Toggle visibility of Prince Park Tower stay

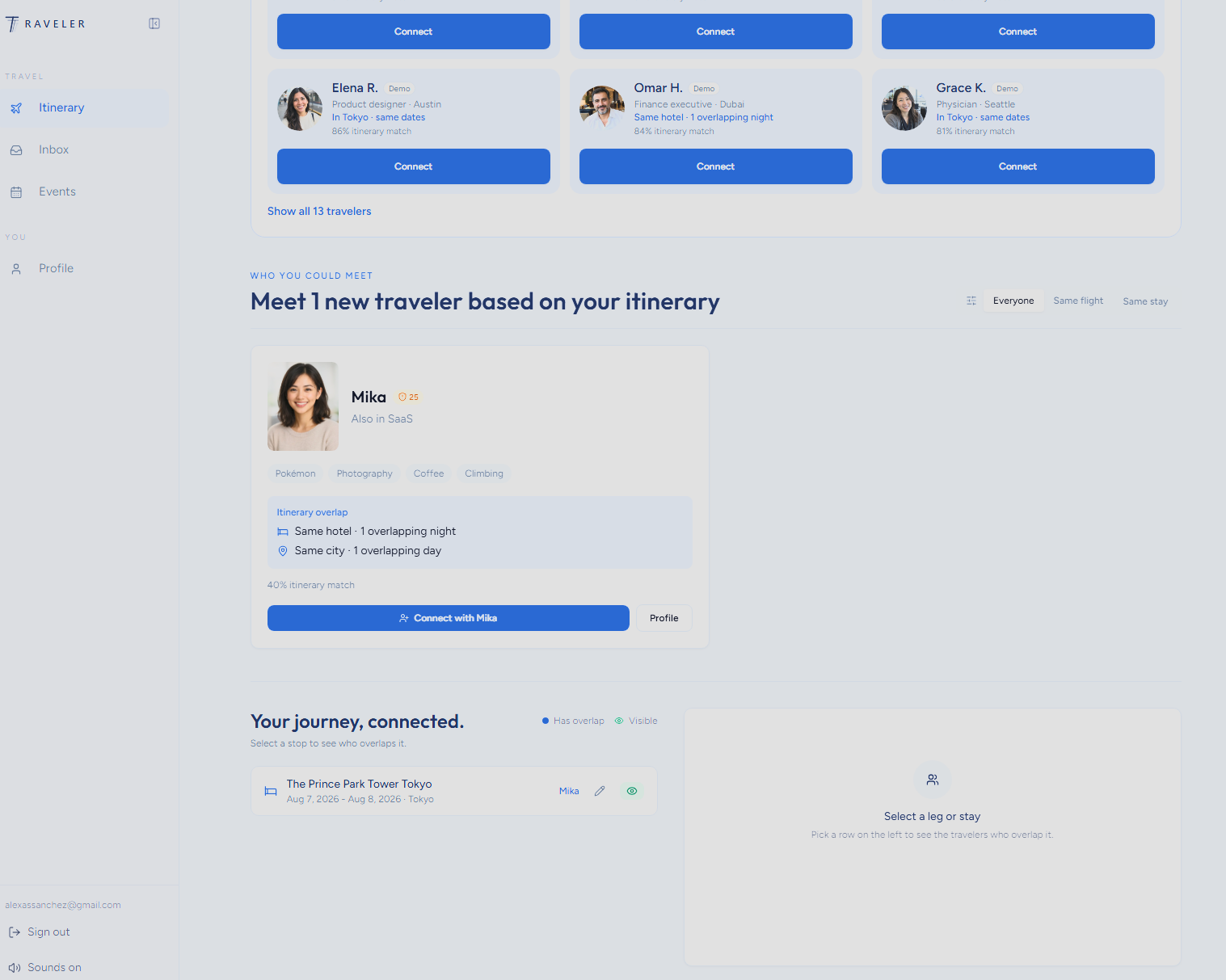click(632, 791)
